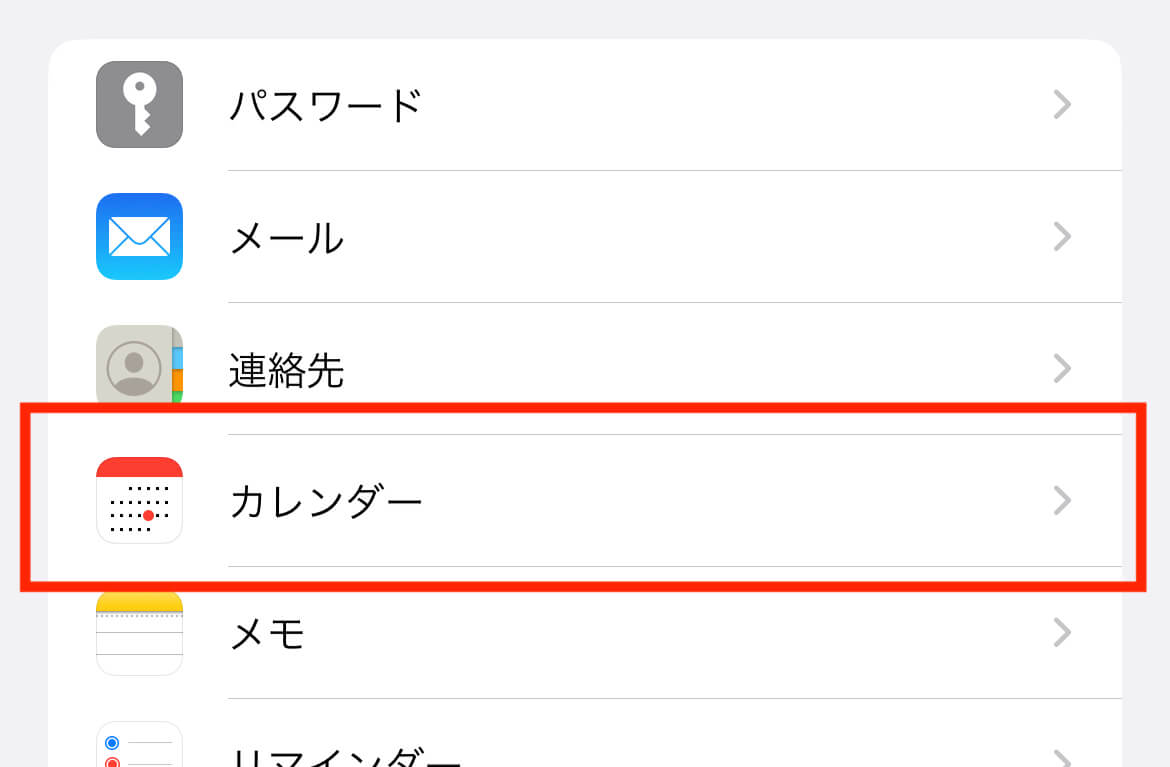Viewport: 1170px width, 767px height.
Task: Click the chevron beside 連絡先
Action: click(1062, 369)
